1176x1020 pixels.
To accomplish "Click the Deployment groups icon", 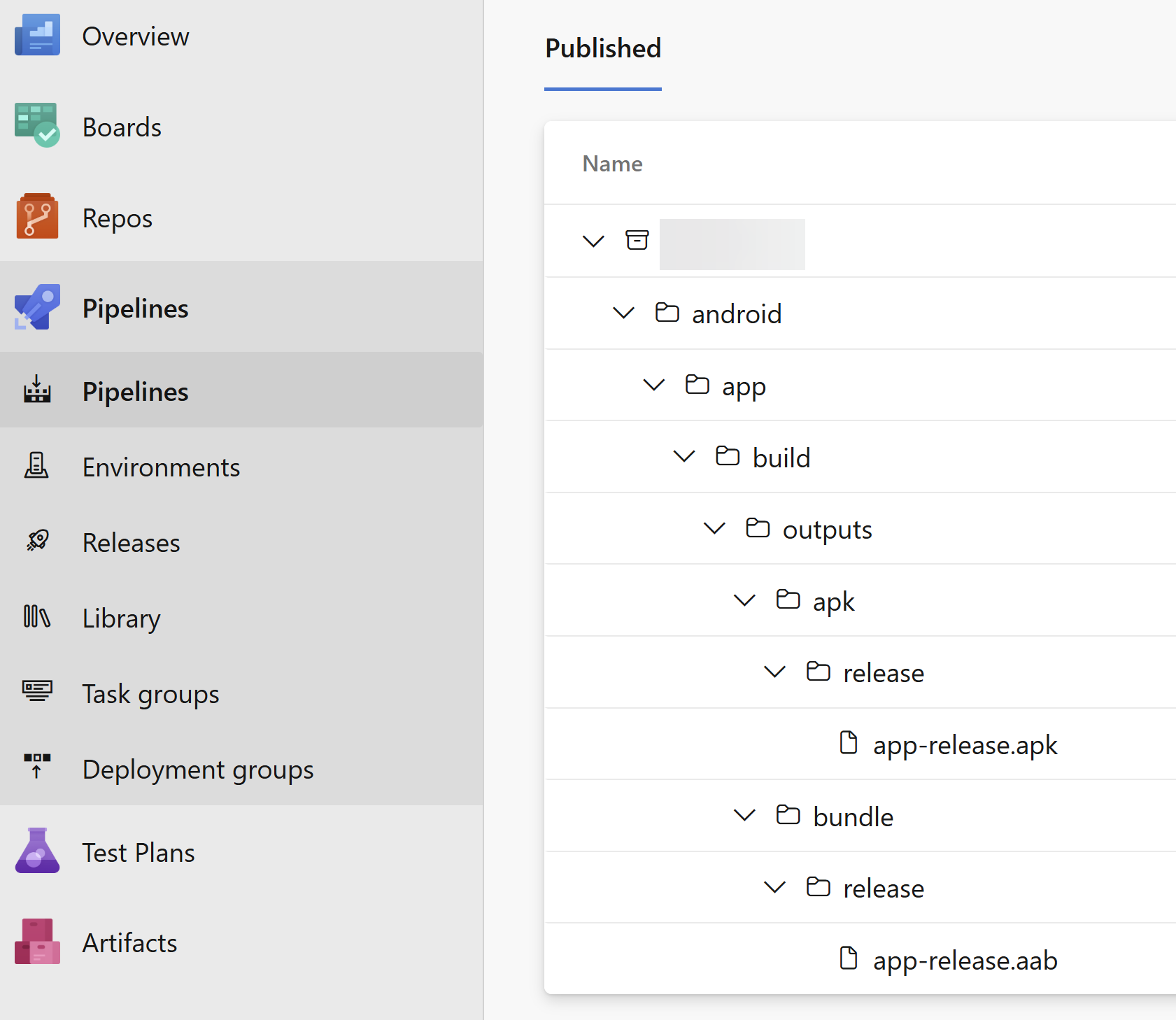I will pos(37,767).
